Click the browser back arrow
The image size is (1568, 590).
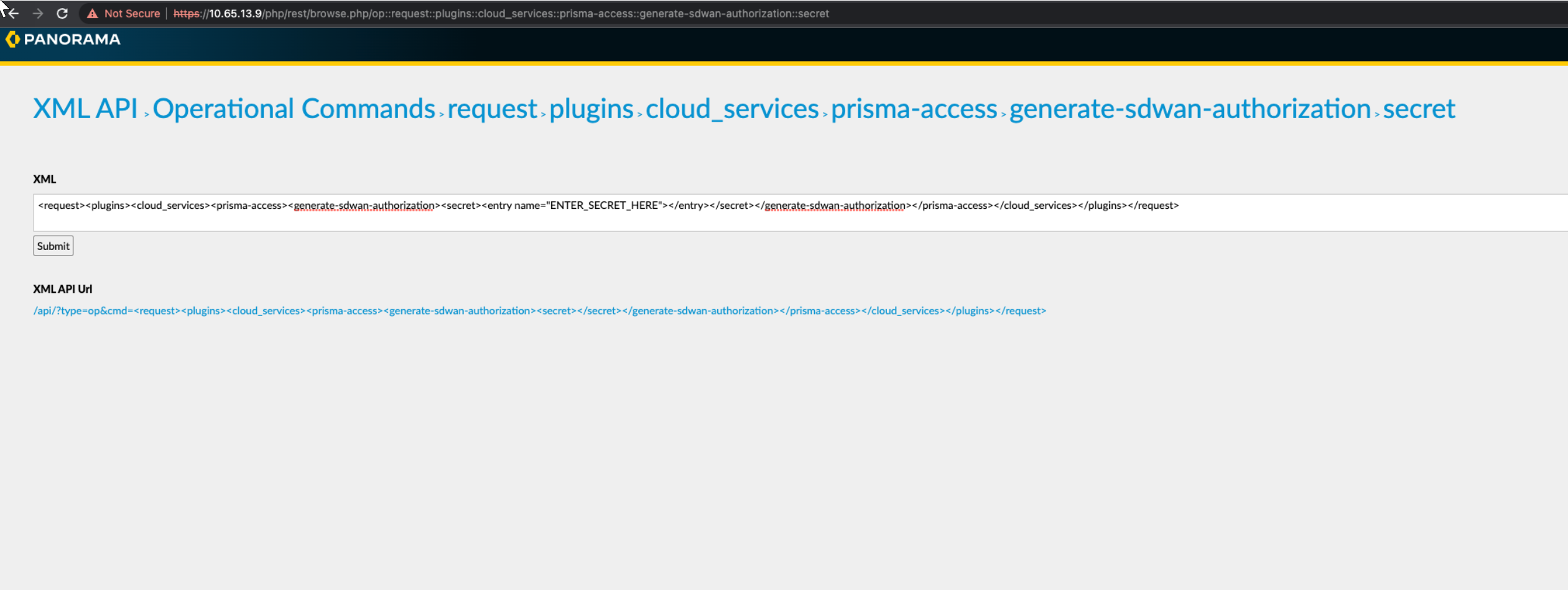tap(13, 13)
